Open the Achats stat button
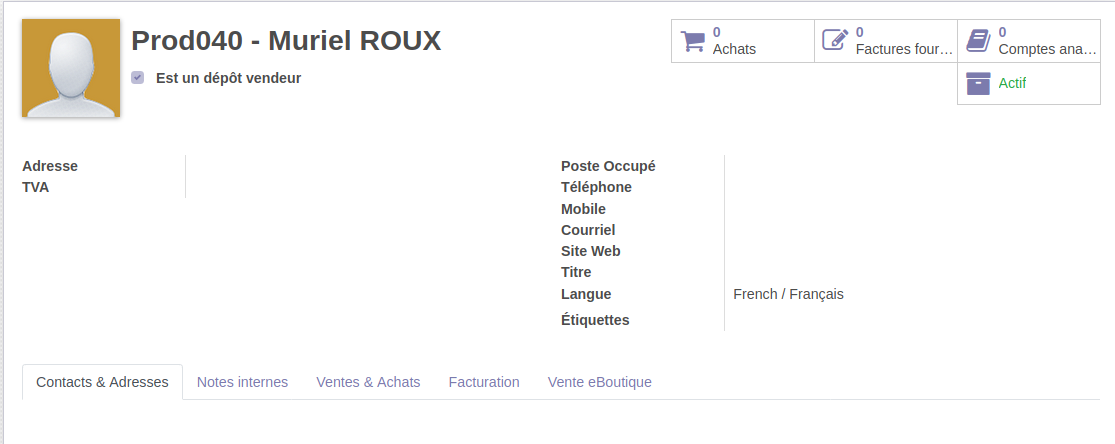Image resolution: width=1115 pixels, height=444 pixels. click(742, 41)
